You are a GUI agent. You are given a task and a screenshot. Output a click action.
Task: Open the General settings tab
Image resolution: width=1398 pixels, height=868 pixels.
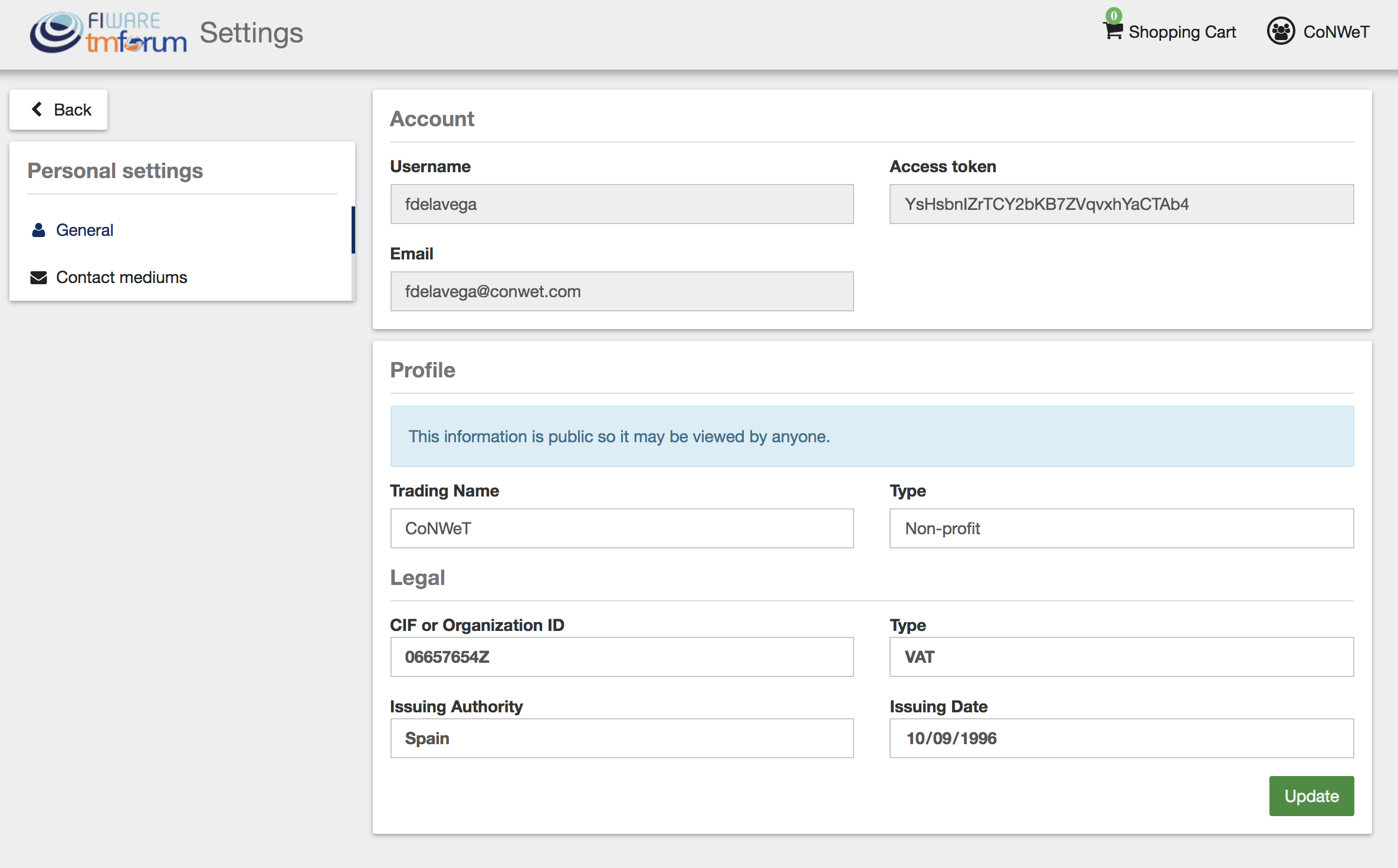coord(181,230)
